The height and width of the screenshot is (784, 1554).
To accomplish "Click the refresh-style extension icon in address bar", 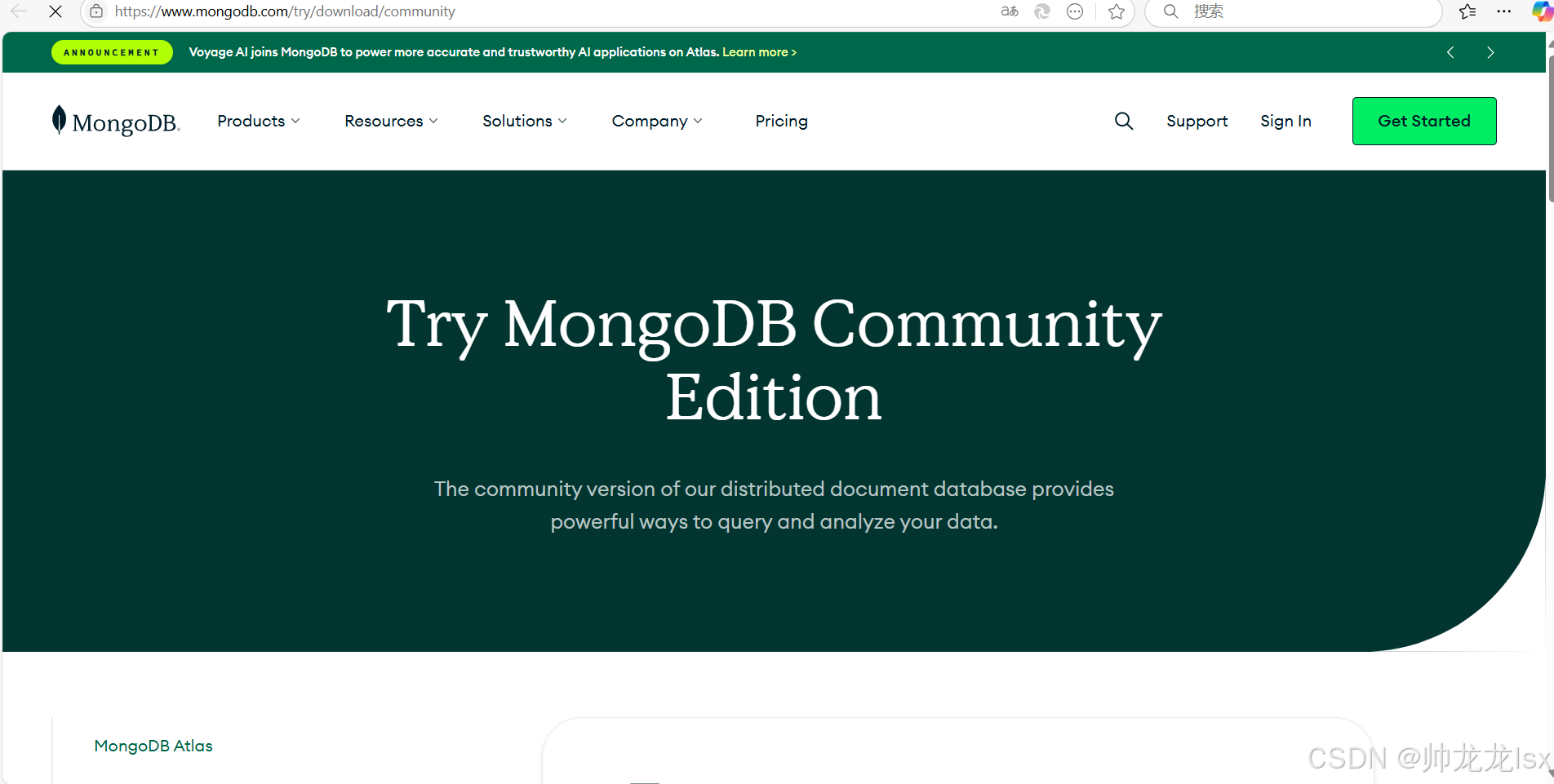I will (x=1042, y=11).
